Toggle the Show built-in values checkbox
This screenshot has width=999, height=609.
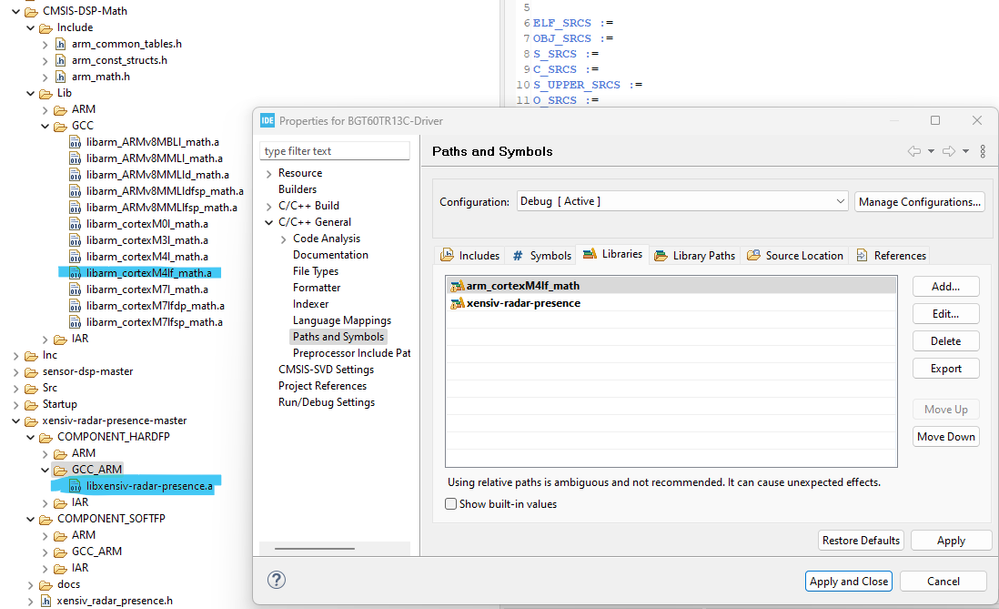coord(451,504)
